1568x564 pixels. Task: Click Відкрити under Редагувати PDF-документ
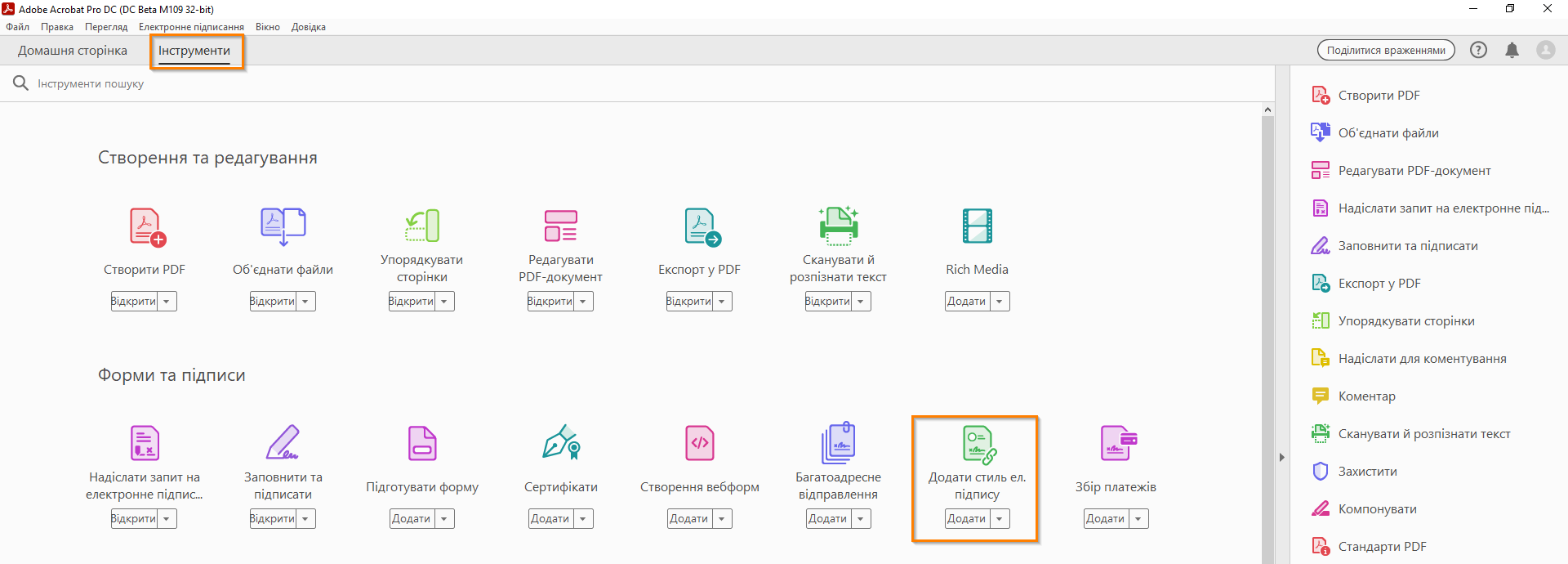pyautogui.click(x=550, y=302)
